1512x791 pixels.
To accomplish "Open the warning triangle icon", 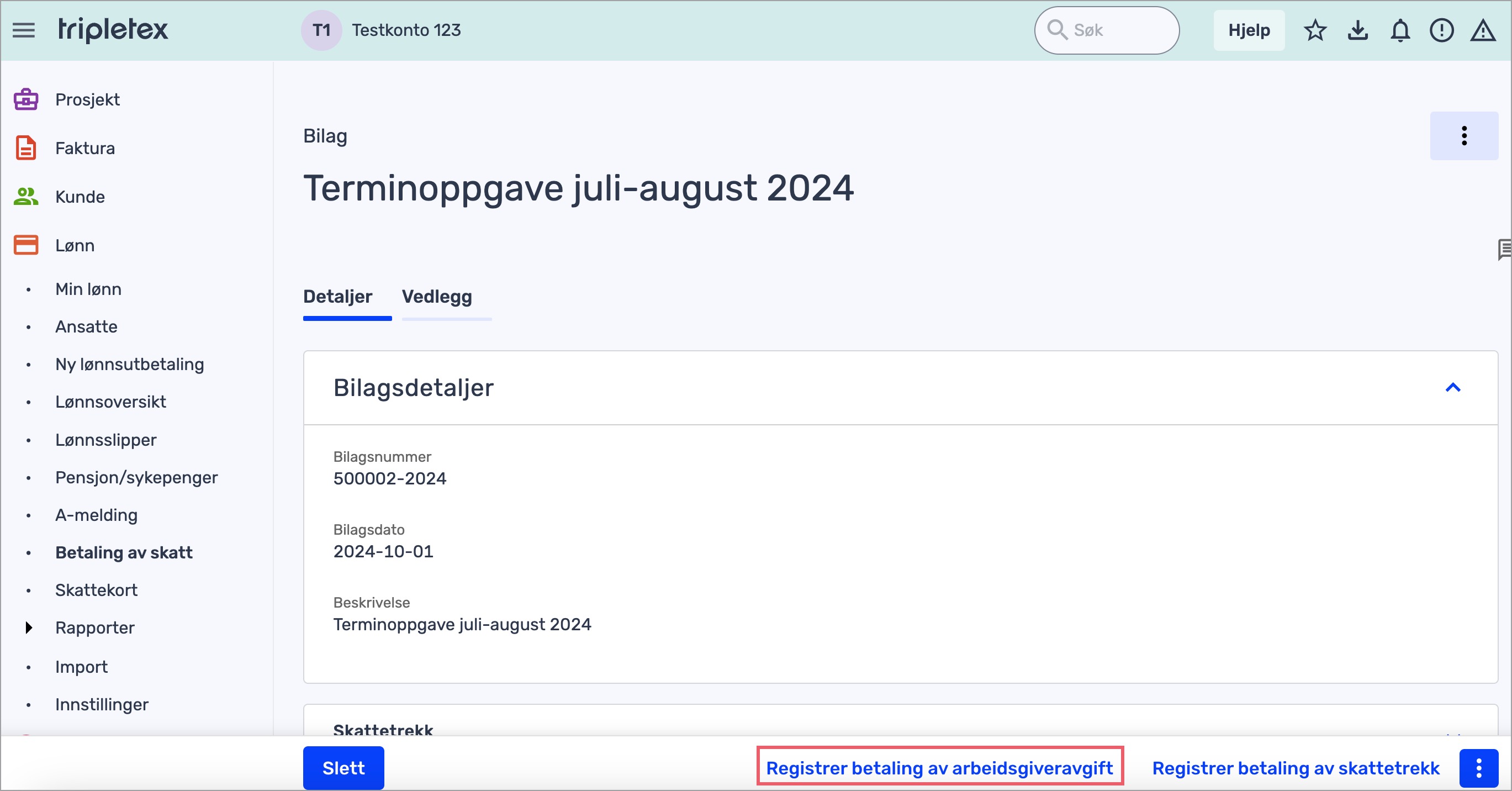I will [1483, 30].
